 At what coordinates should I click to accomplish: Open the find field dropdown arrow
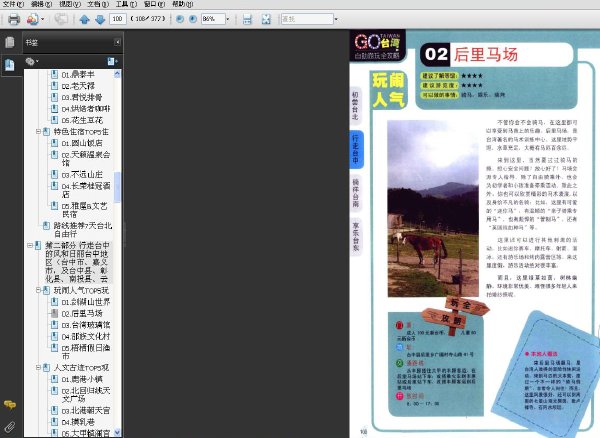pyautogui.click(x=336, y=19)
